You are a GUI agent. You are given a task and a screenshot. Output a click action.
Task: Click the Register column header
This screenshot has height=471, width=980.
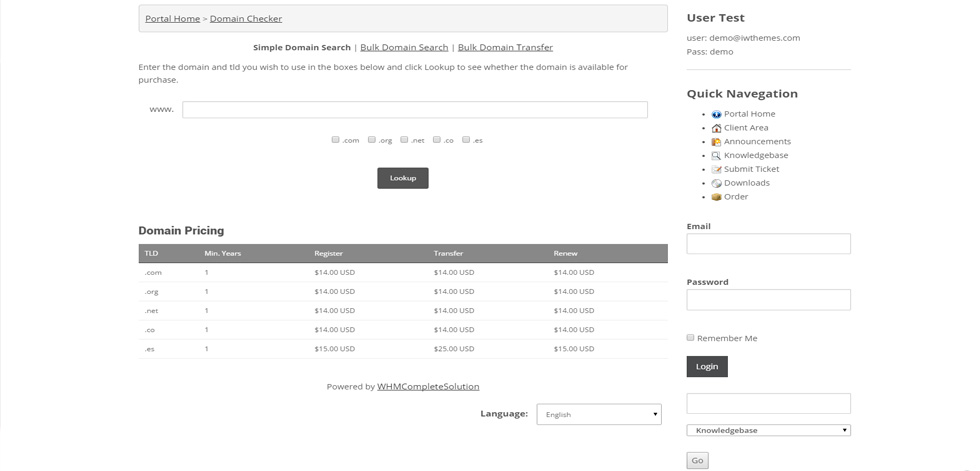point(329,254)
